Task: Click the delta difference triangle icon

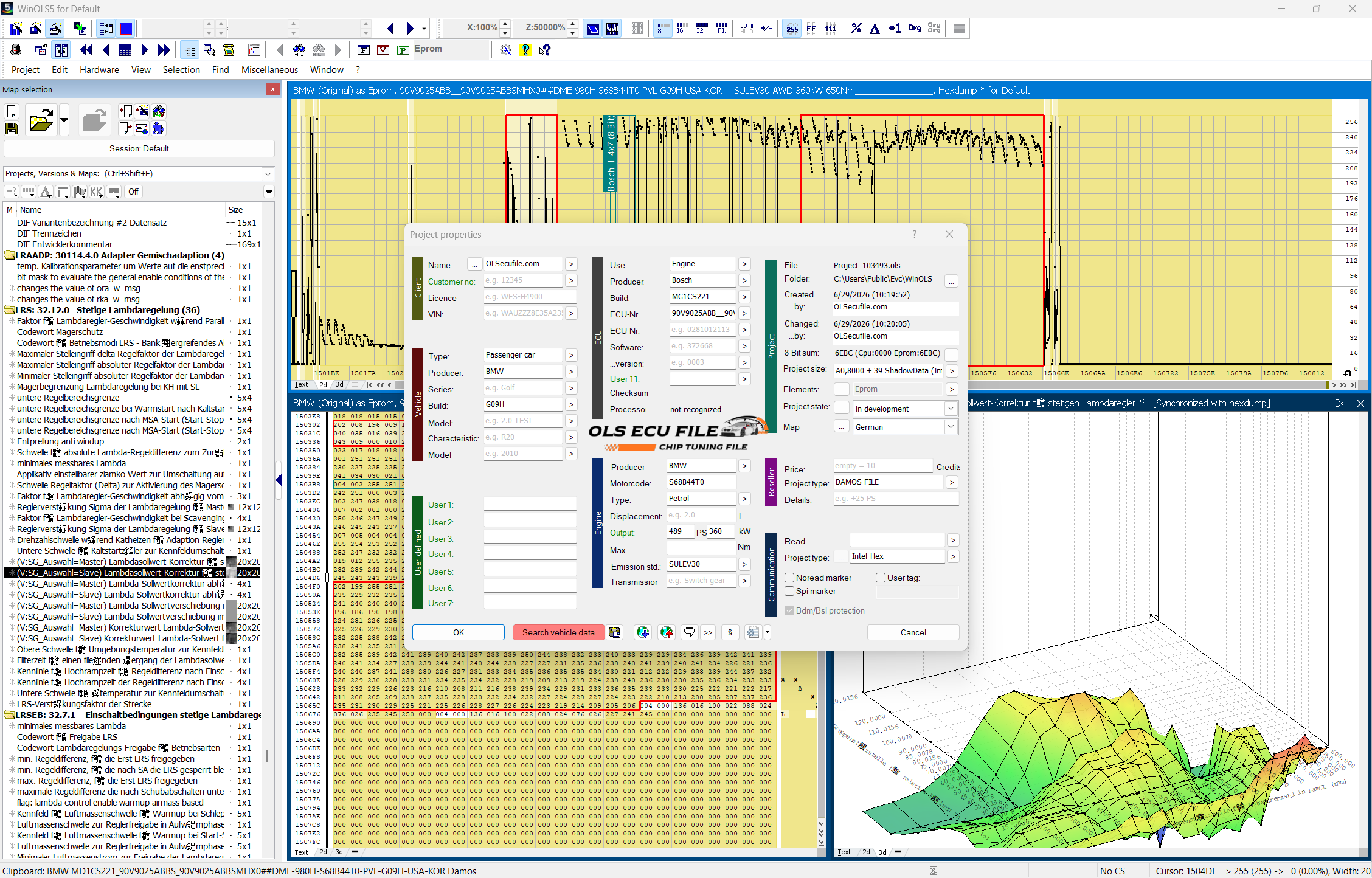Action: [x=875, y=28]
